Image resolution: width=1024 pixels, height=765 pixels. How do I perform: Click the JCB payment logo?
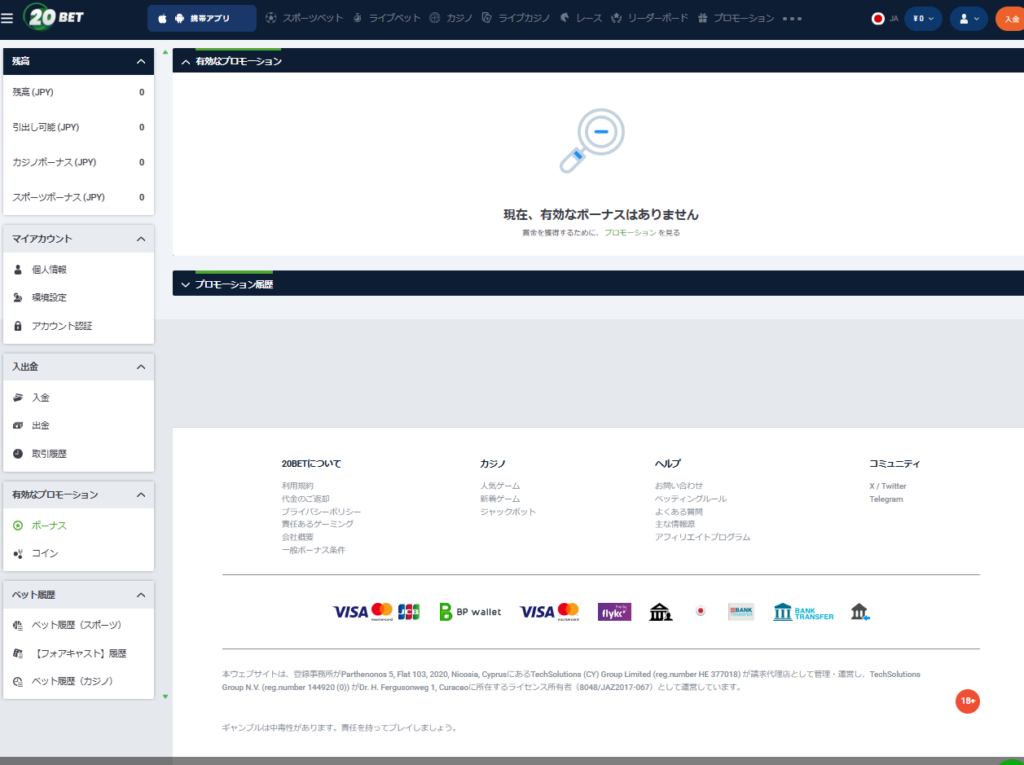[x=409, y=612]
